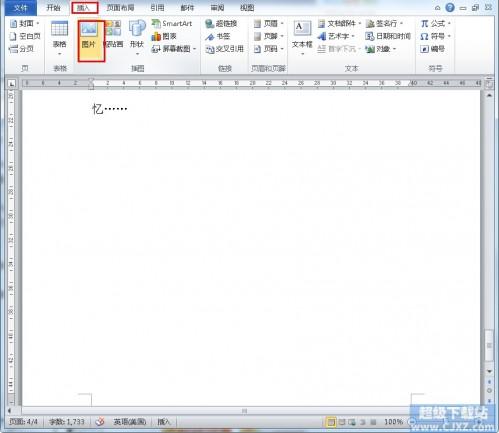Expand the Header (页眉) dropdown arrow
Screen dimensions: 499x433
coord(282,23)
